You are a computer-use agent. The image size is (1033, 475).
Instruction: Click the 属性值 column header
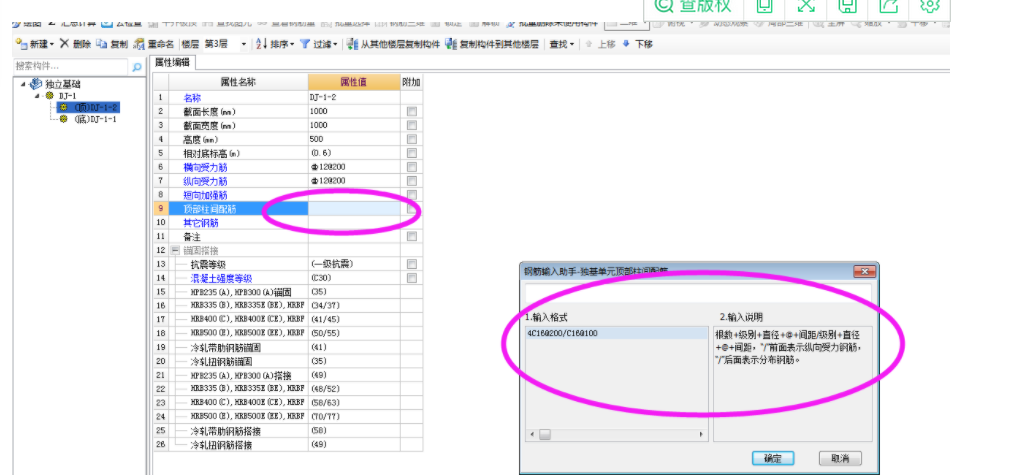coord(354,82)
